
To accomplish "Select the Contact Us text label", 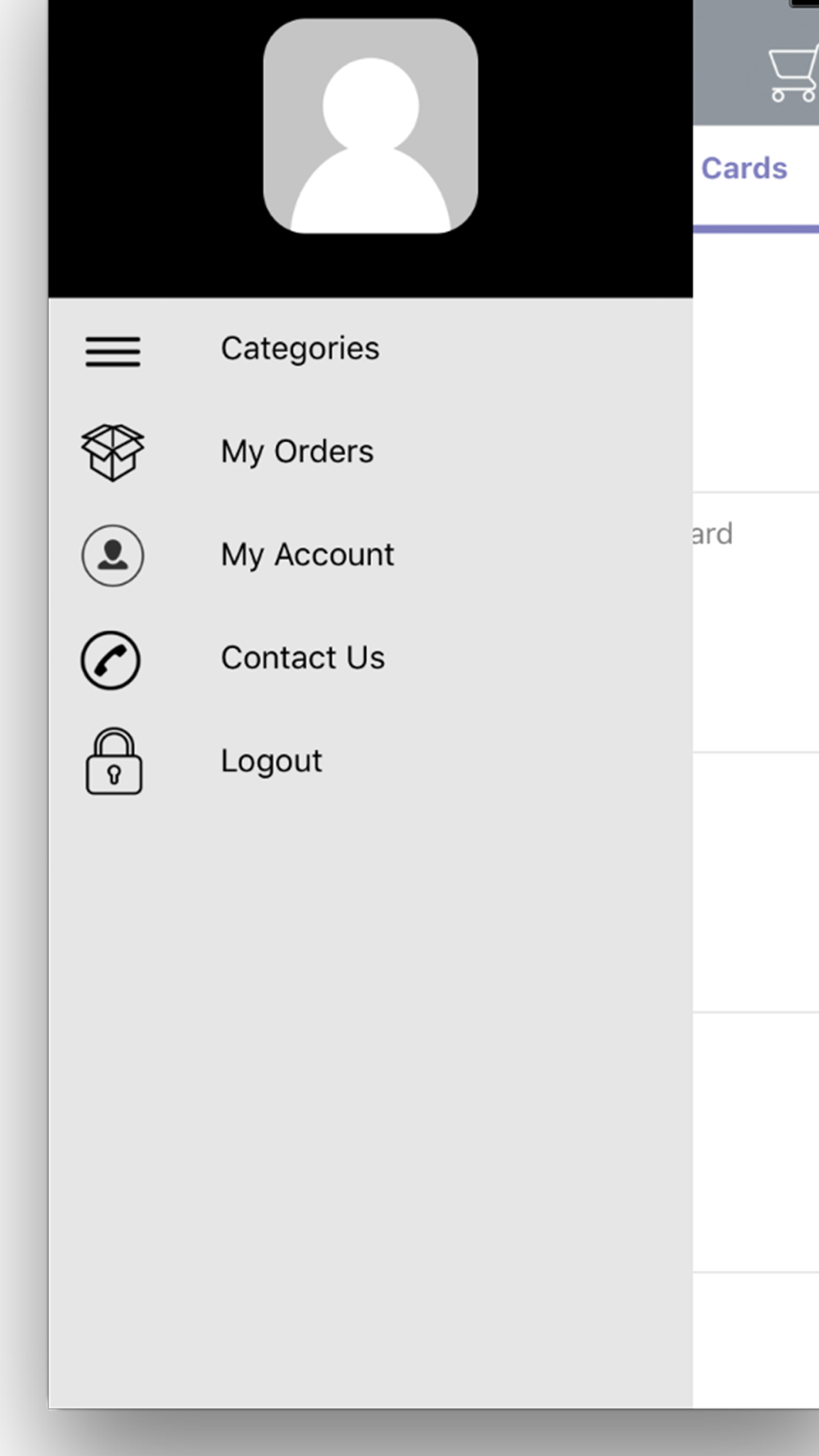I will point(302,658).
